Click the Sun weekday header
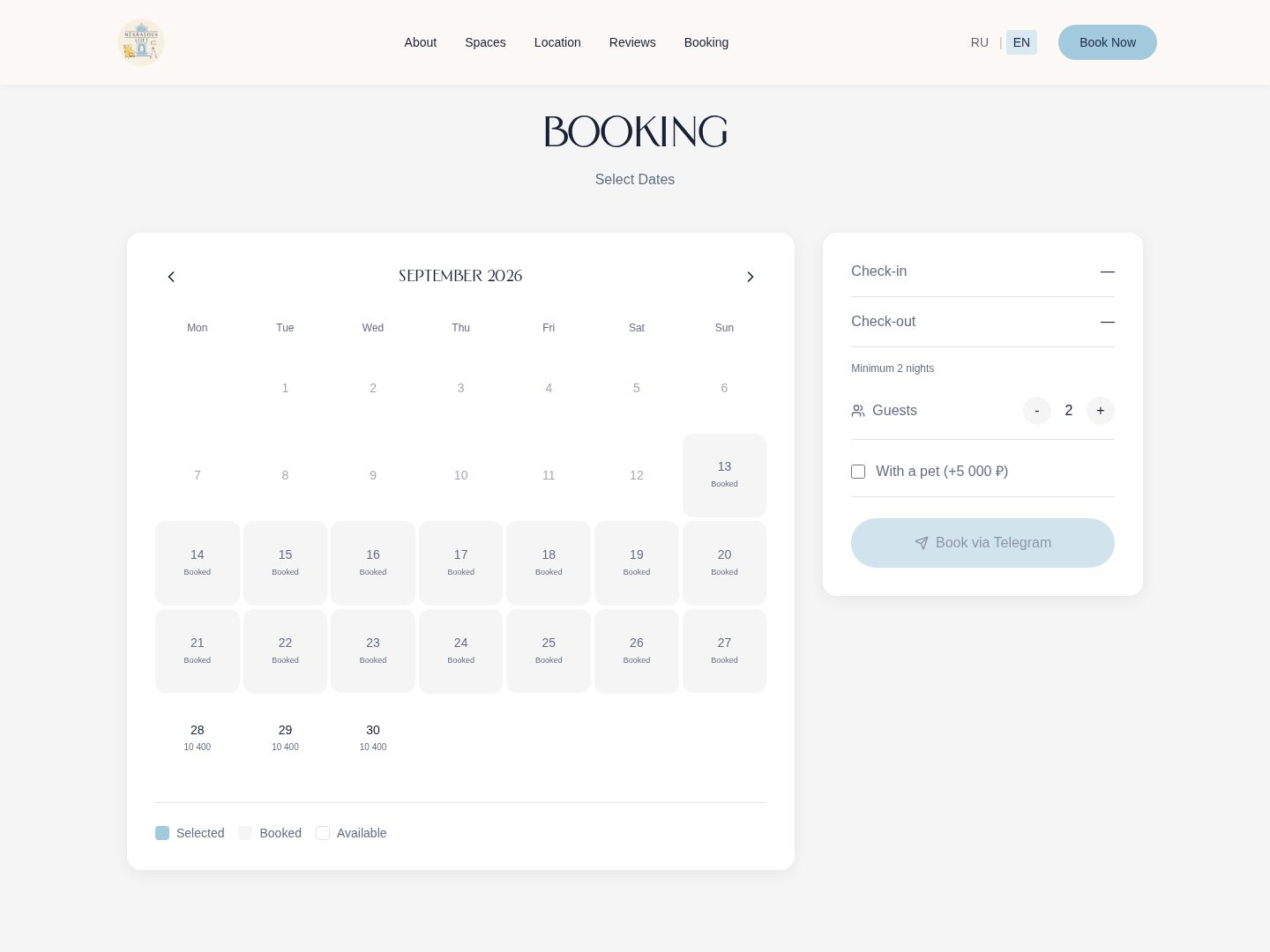 (x=724, y=328)
